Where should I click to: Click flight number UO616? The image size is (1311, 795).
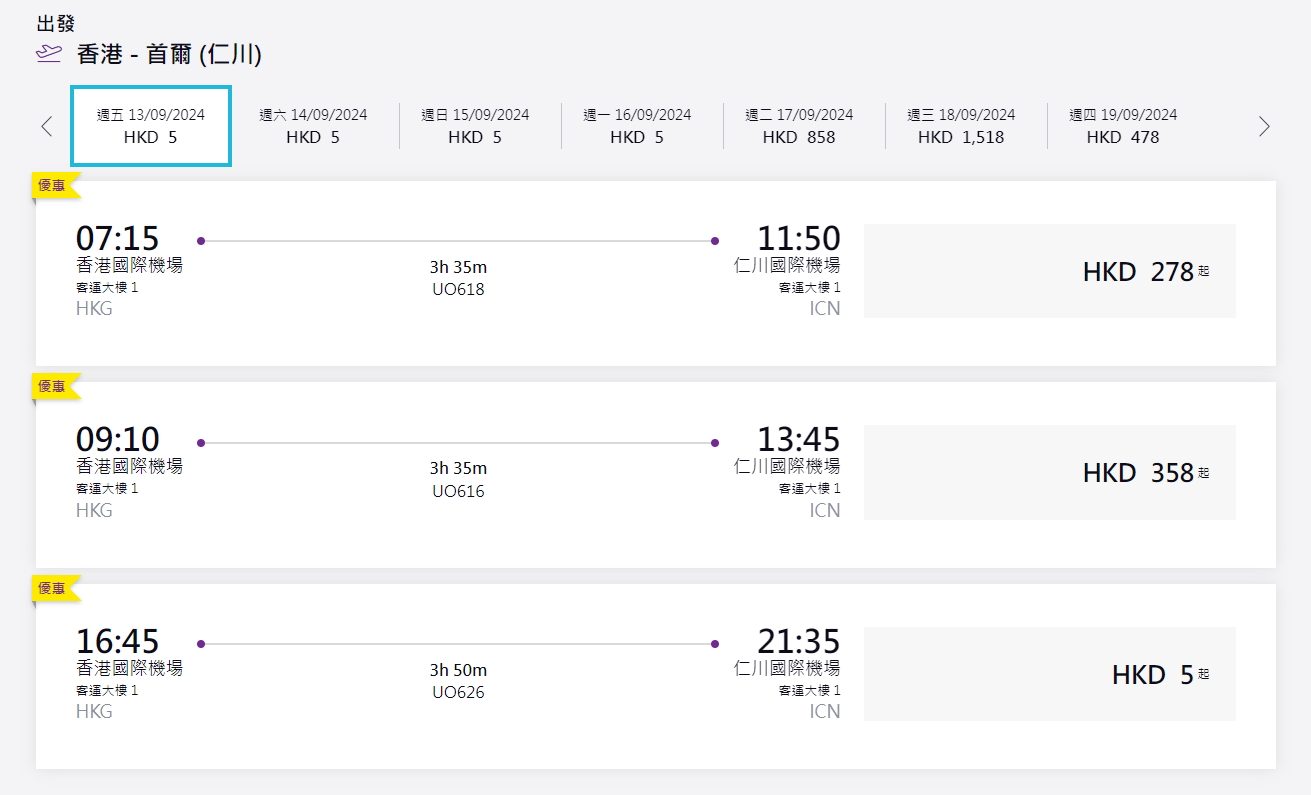[x=458, y=491]
